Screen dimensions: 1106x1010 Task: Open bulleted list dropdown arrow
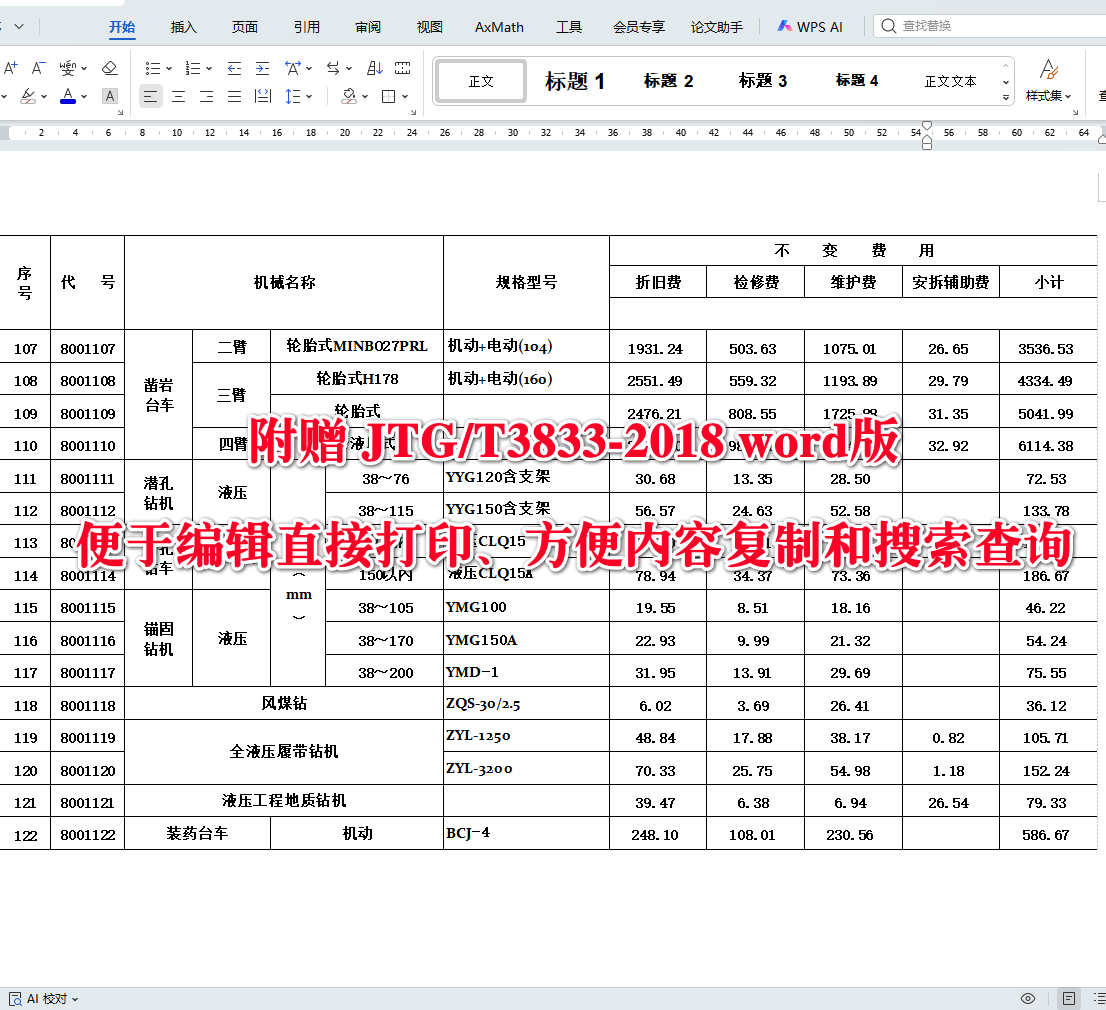(x=169, y=68)
